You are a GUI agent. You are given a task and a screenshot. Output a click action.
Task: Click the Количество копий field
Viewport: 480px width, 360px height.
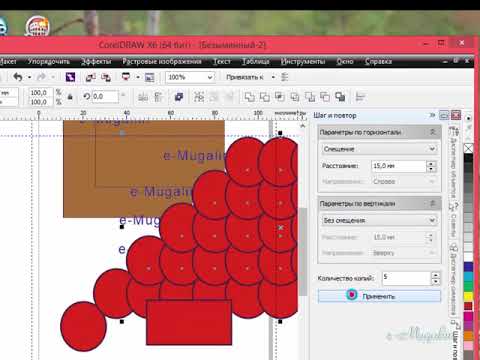click(406, 278)
